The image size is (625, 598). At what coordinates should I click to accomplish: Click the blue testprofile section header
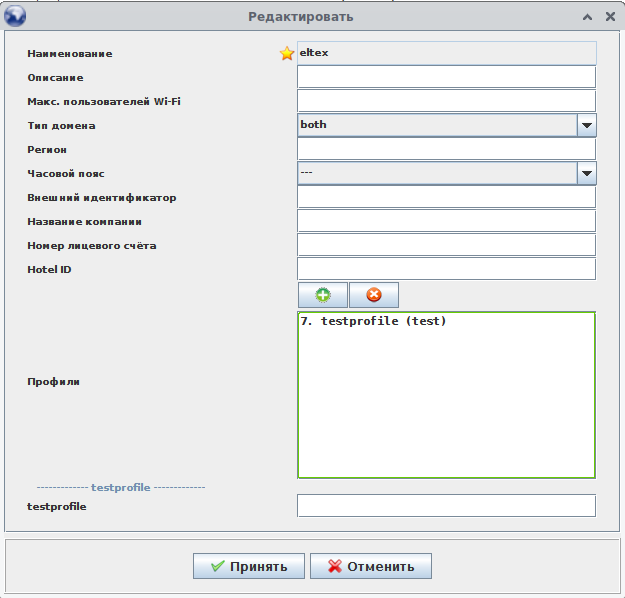[x=121, y=487]
